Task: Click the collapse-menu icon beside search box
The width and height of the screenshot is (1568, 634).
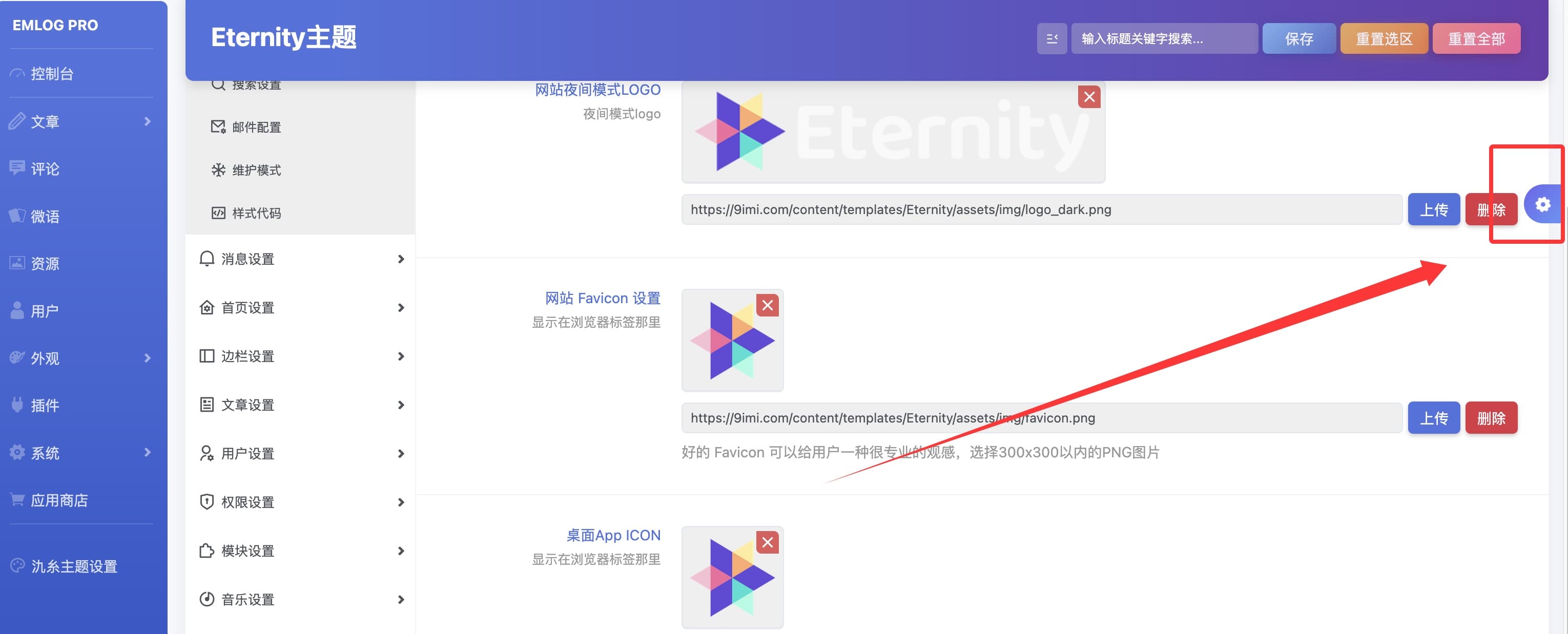Action: point(1051,39)
